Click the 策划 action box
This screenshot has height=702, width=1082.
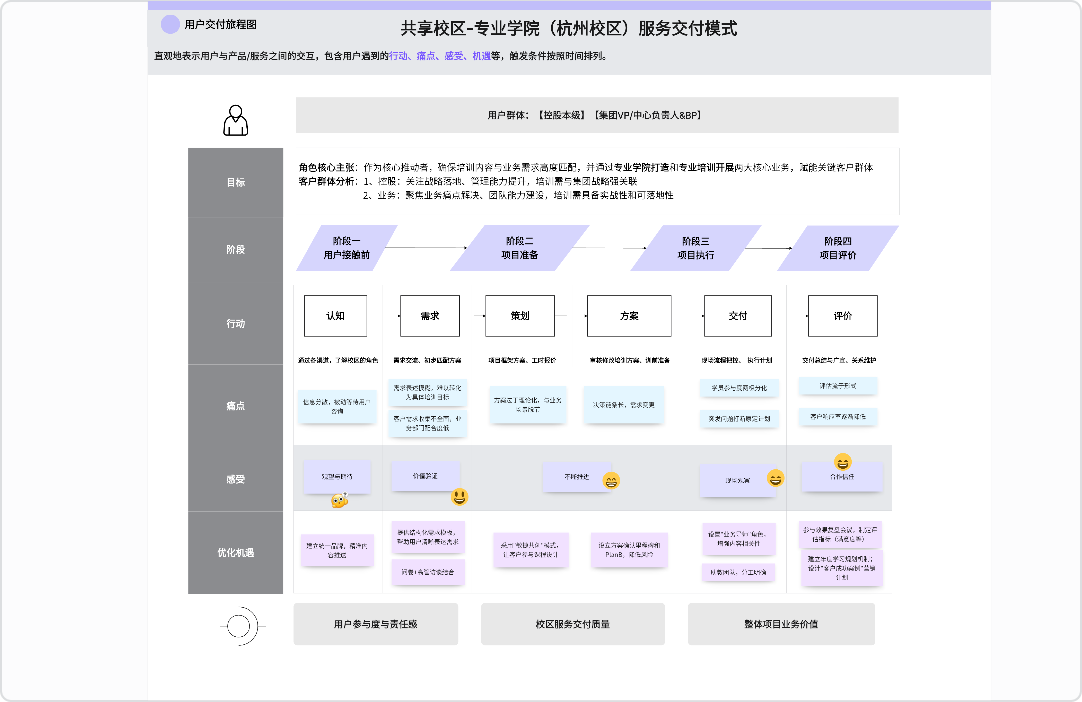(520, 315)
